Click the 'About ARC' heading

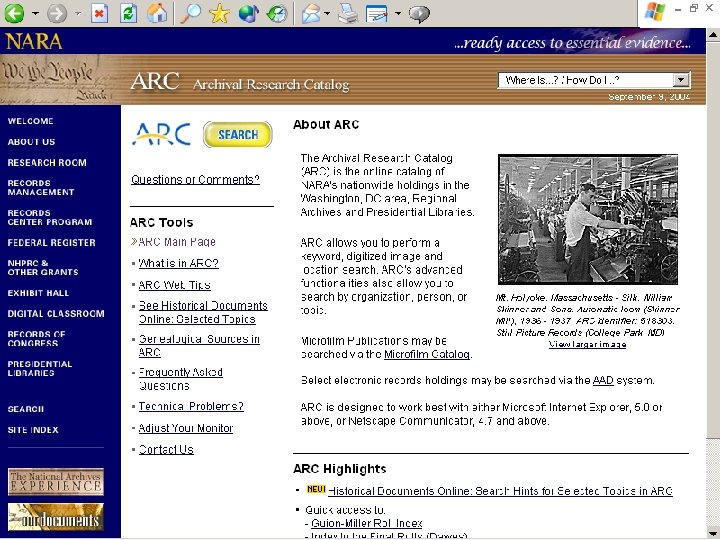[x=326, y=124]
